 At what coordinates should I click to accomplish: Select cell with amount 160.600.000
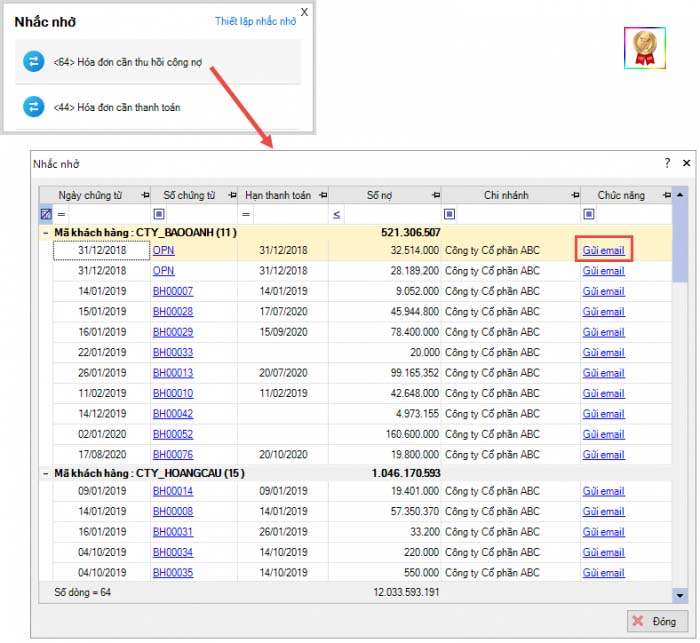point(384,434)
